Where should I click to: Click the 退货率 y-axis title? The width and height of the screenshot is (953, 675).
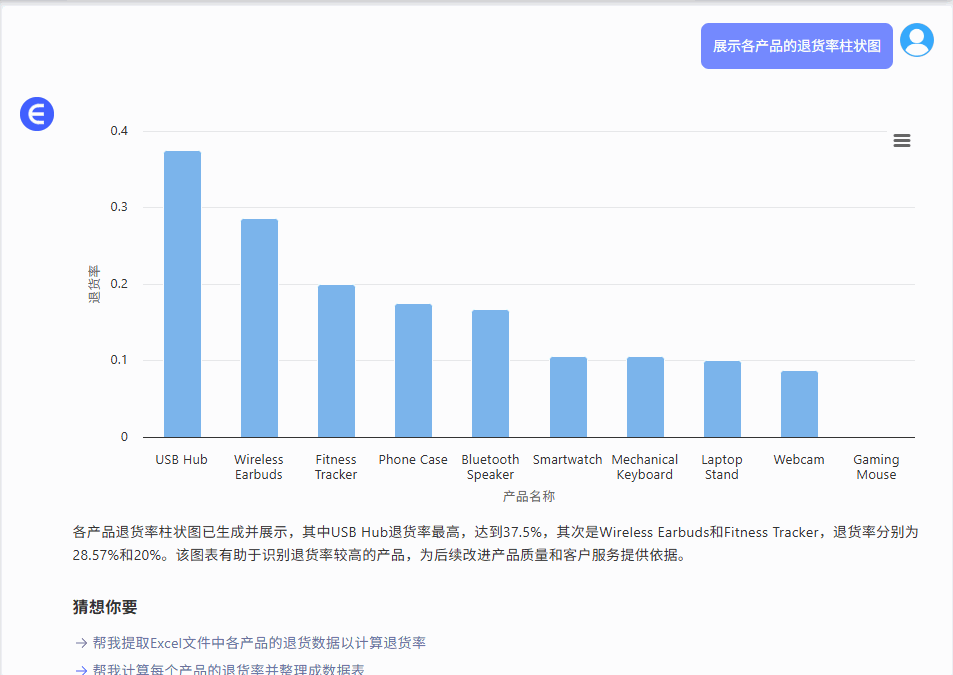click(x=94, y=284)
